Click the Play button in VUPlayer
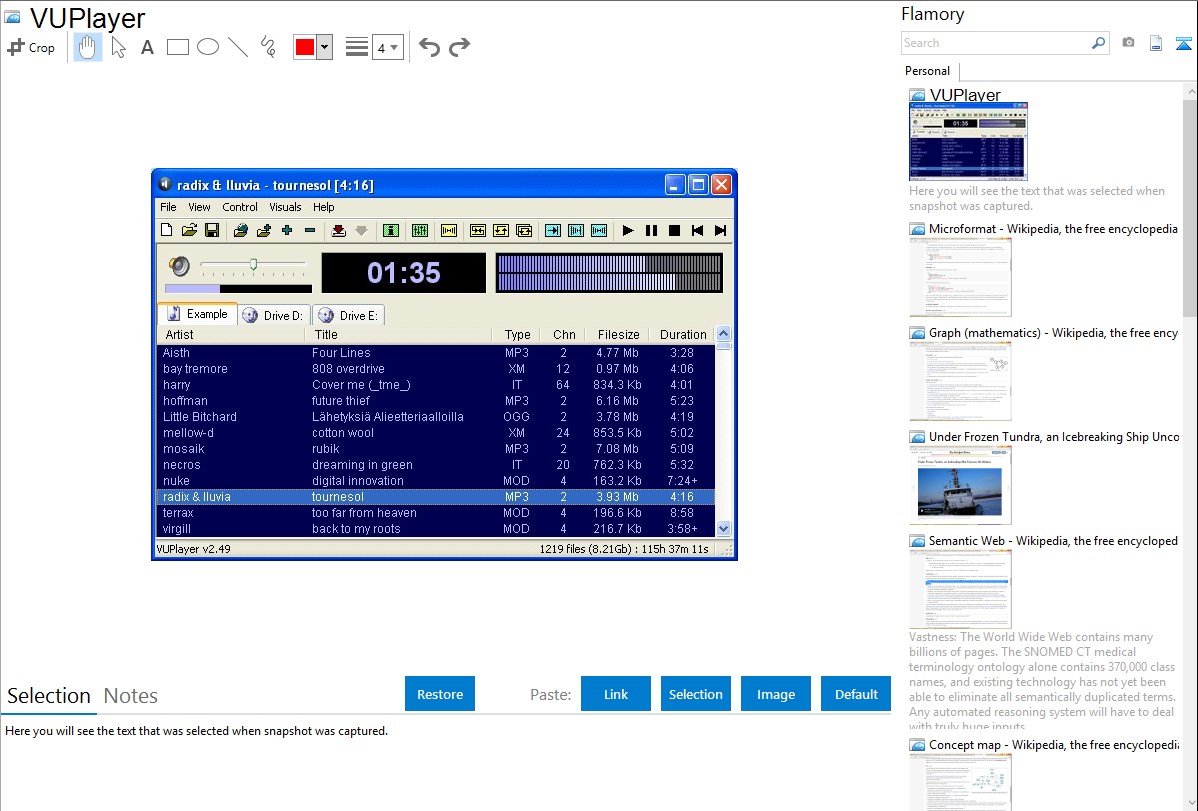 628,230
